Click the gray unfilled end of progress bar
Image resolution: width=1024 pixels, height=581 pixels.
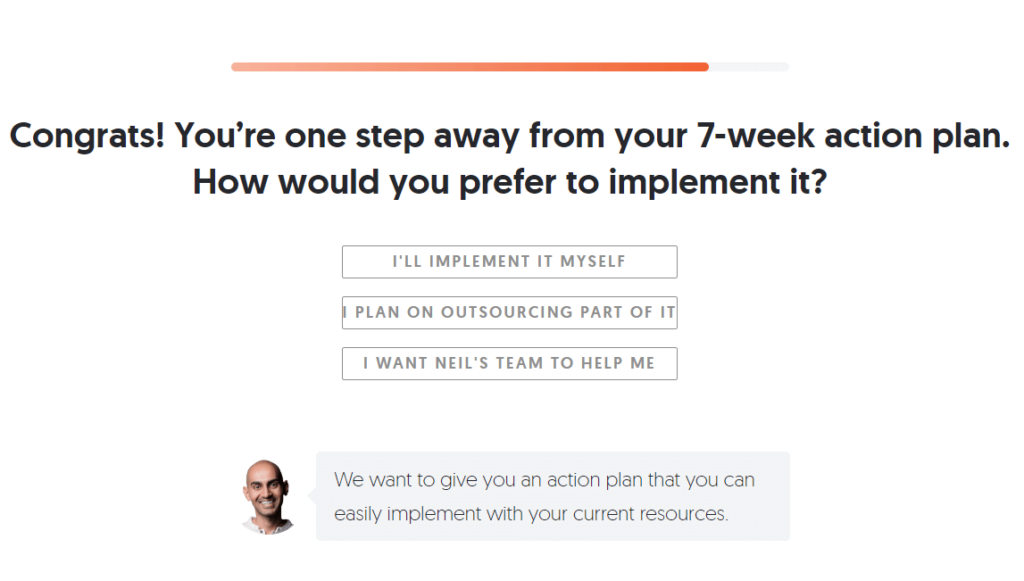click(x=749, y=67)
